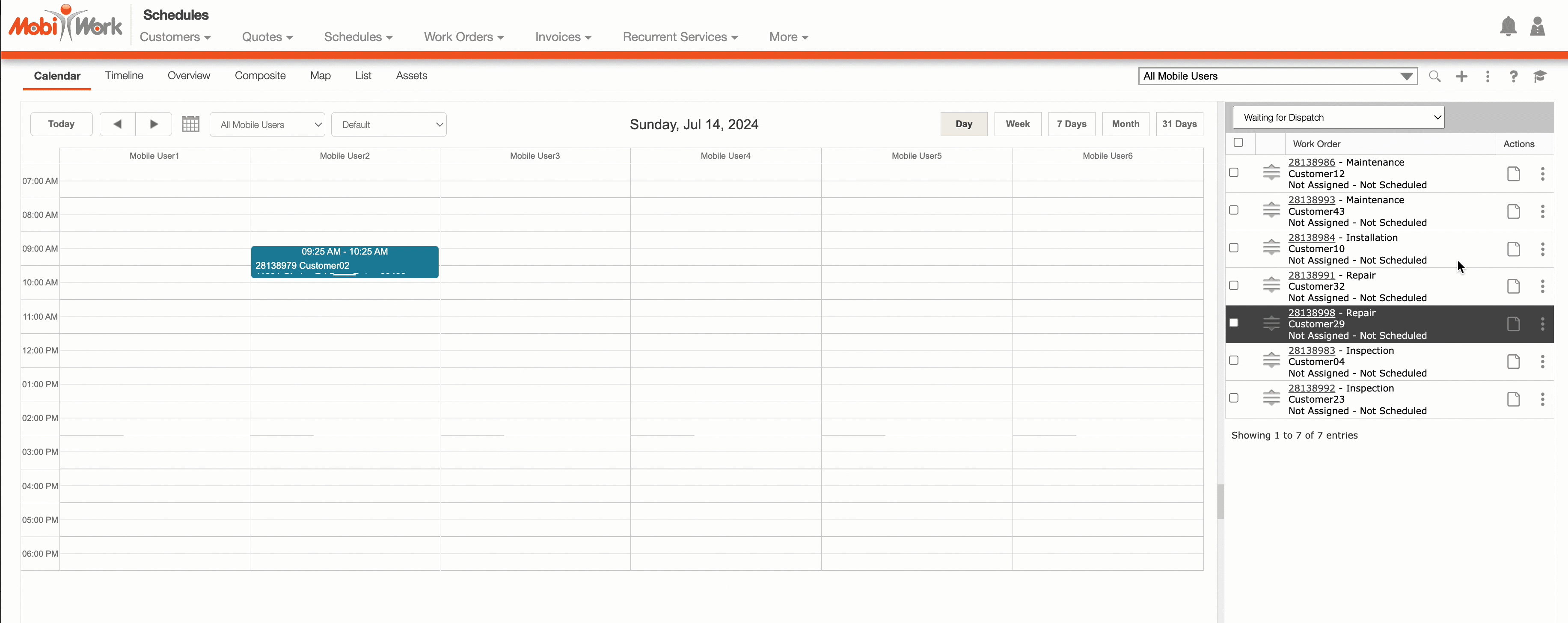Tick checkbox for Customer29 repair order
This screenshot has height=623, width=1568.
click(1233, 323)
